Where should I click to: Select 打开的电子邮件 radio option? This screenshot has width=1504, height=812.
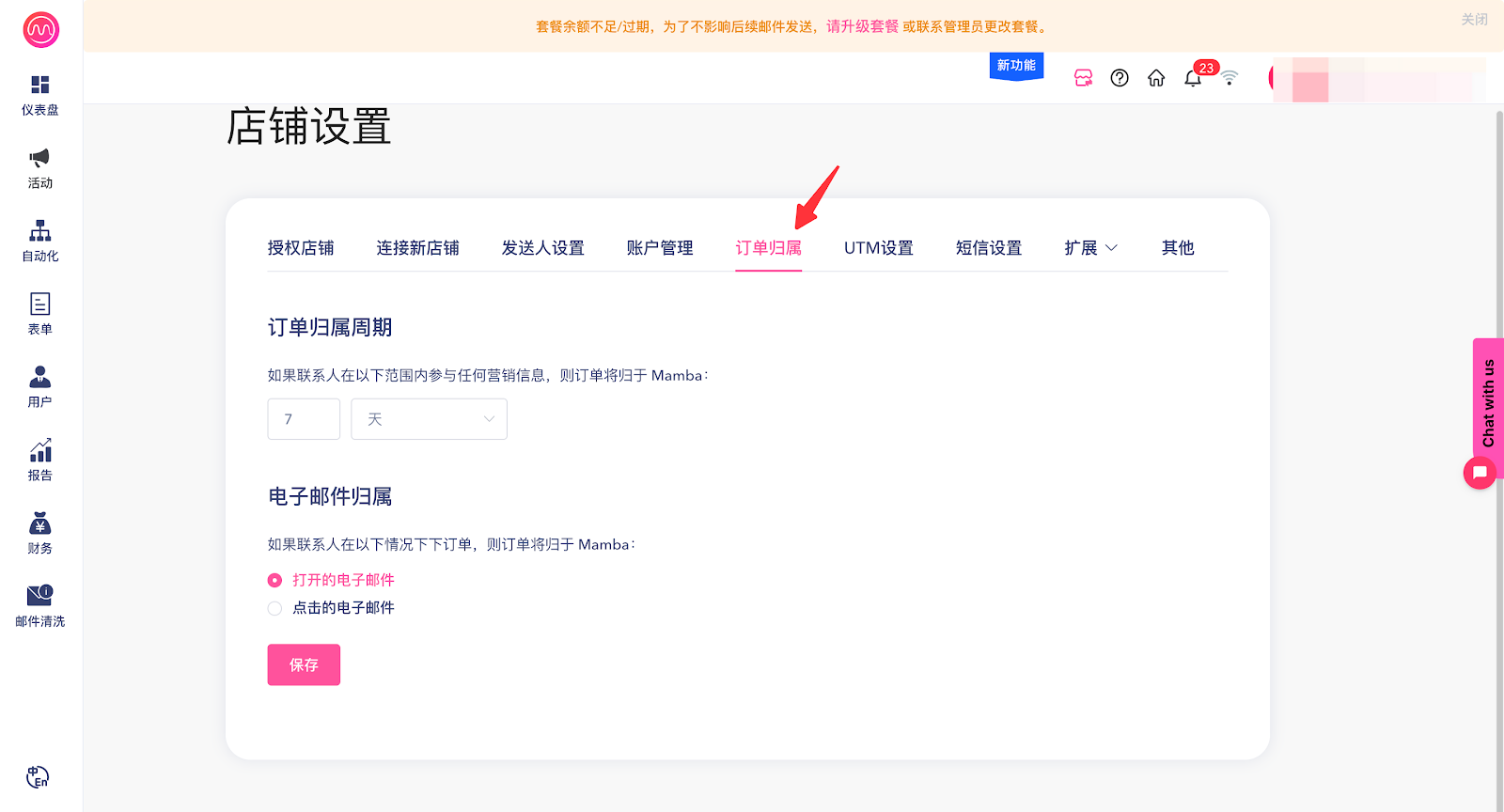(x=274, y=581)
